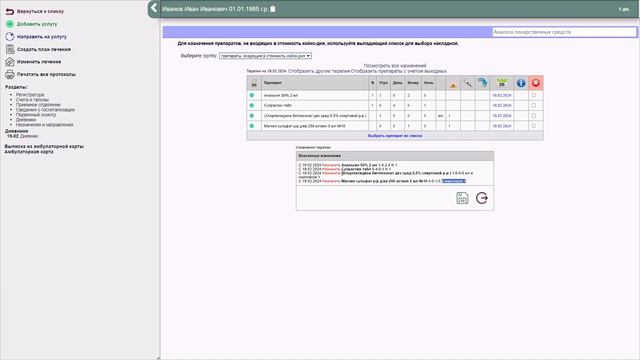
Task: Save the therapy changes with the floppy disk icon
Action: tap(462, 198)
